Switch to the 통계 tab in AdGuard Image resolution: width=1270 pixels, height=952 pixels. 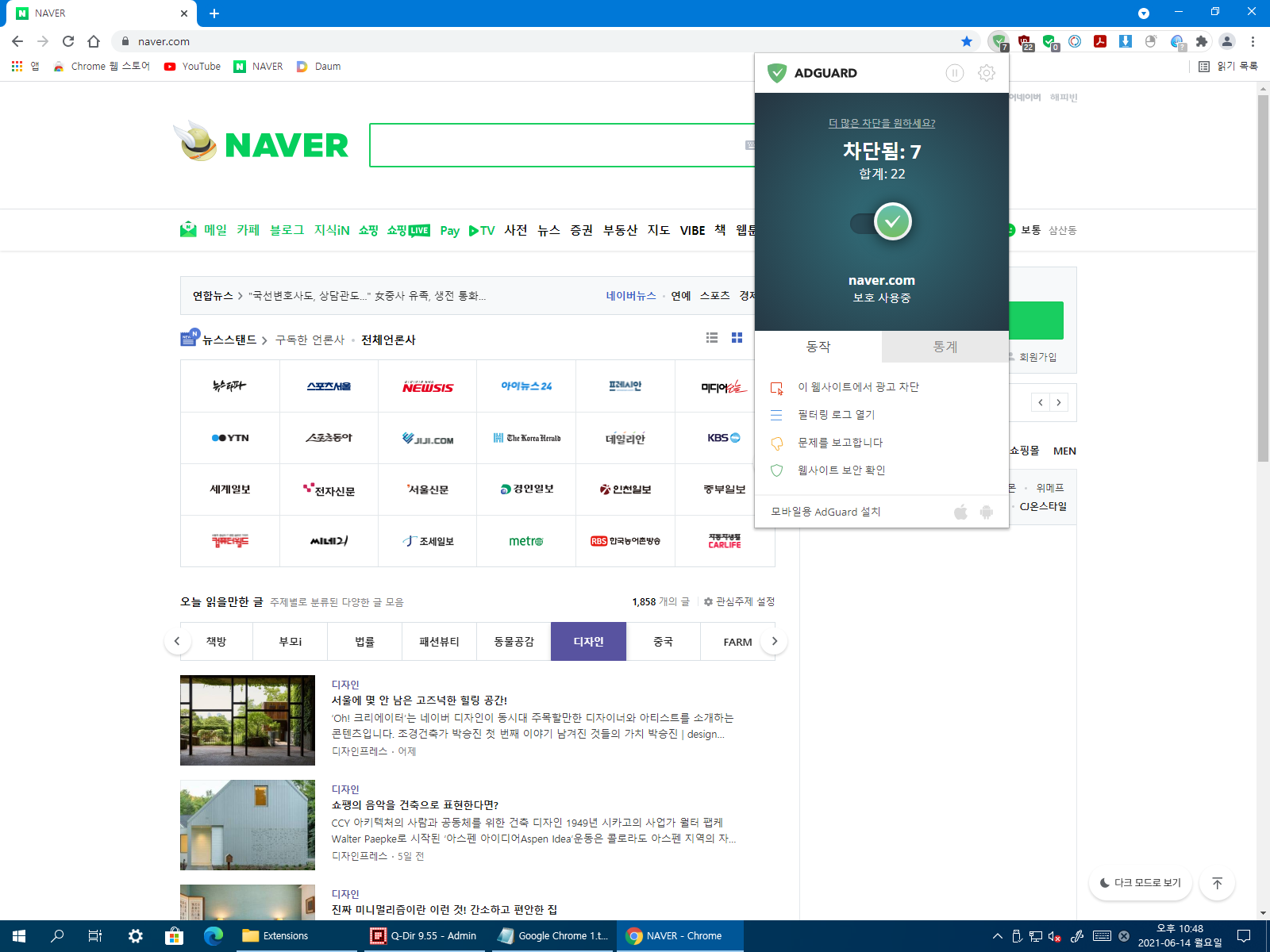(x=945, y=347)
